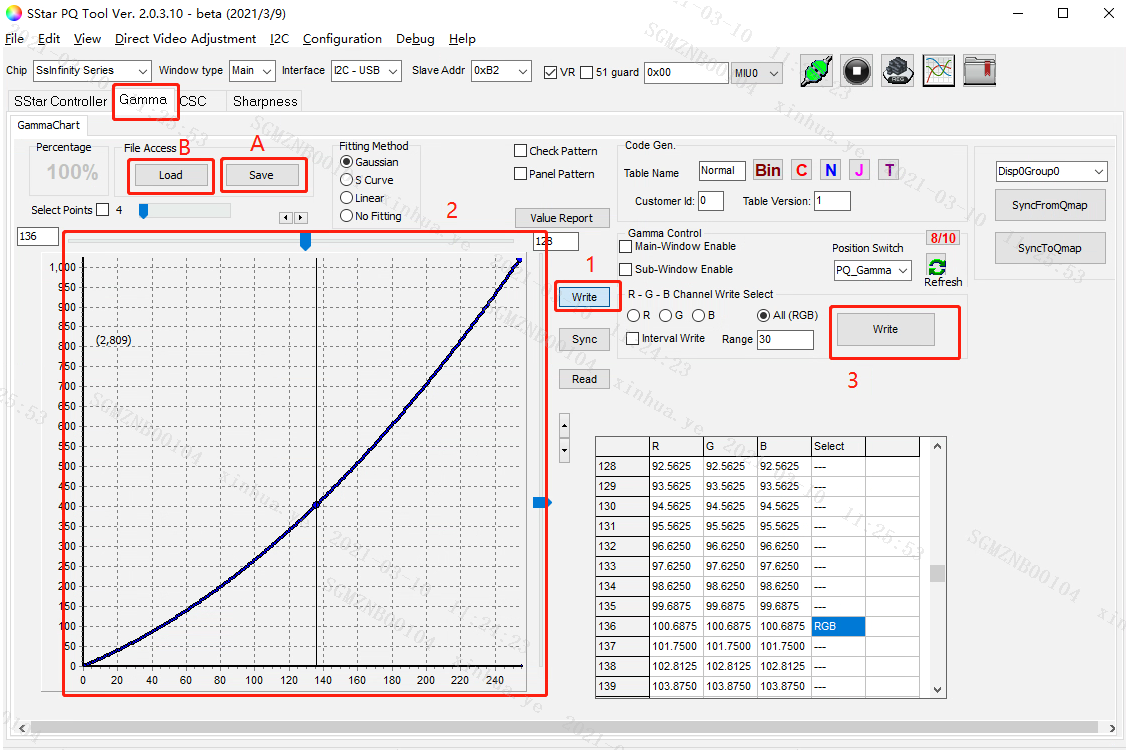Viewport: 1126px width, 750px height.
Task: Click the green Refresh icon
Action: coord(937,267)
